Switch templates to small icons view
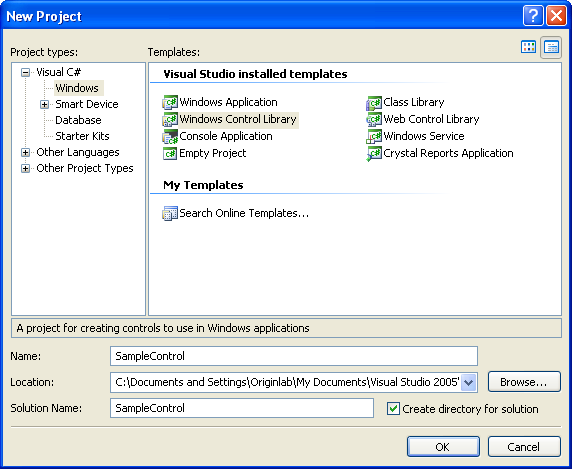 [x=551, y=47]
